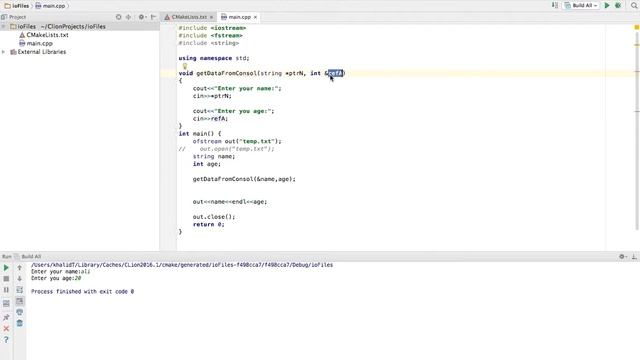Click the dump threads icon in Run panel
This screenshot has width=640, height=360.
pos(6,304)
